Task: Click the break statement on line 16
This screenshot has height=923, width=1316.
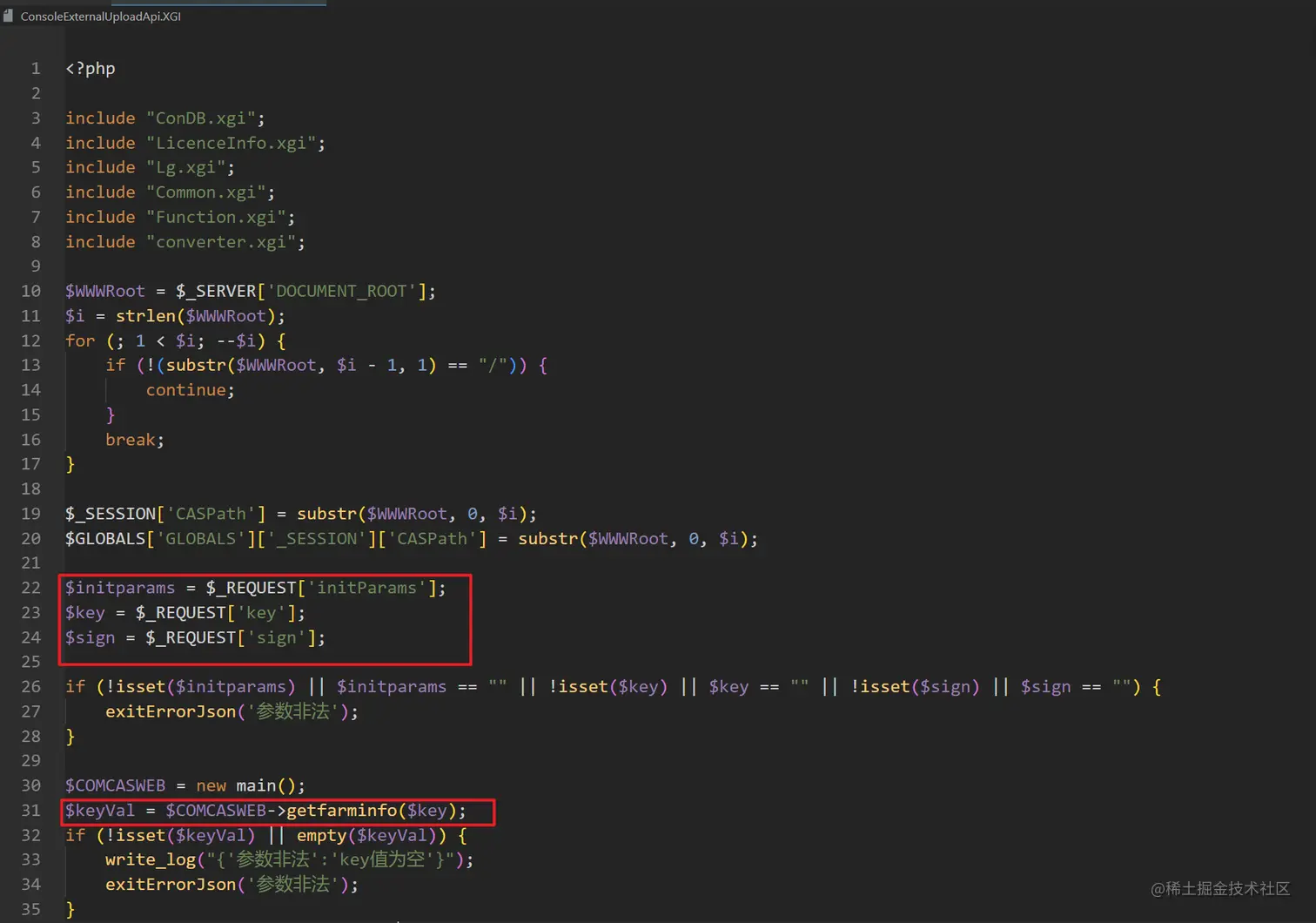Action: (x=131, y=440)
